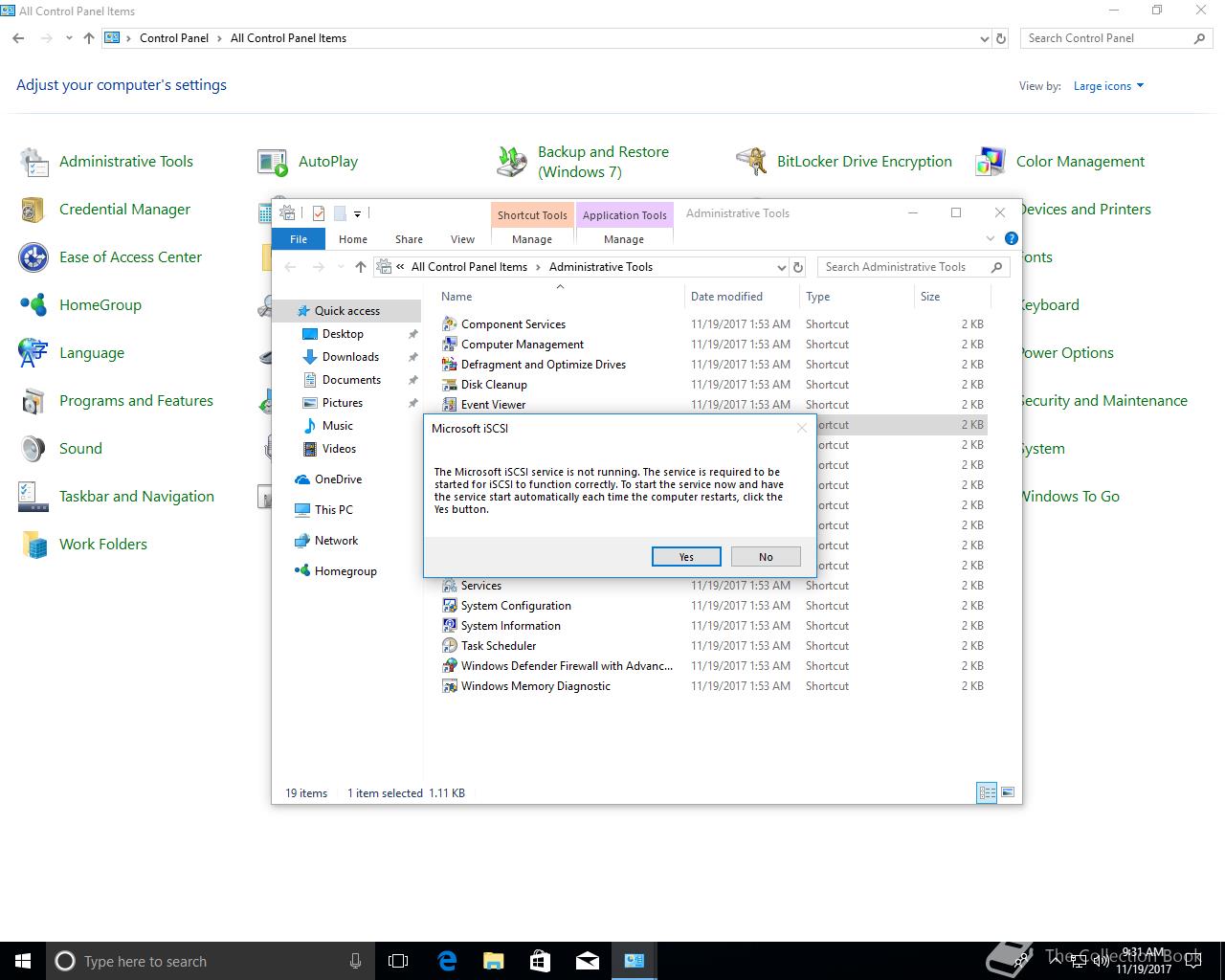This screenshot has height=980, width=1225.
Task: Open the Share ribbon tab
Action: 409,239
